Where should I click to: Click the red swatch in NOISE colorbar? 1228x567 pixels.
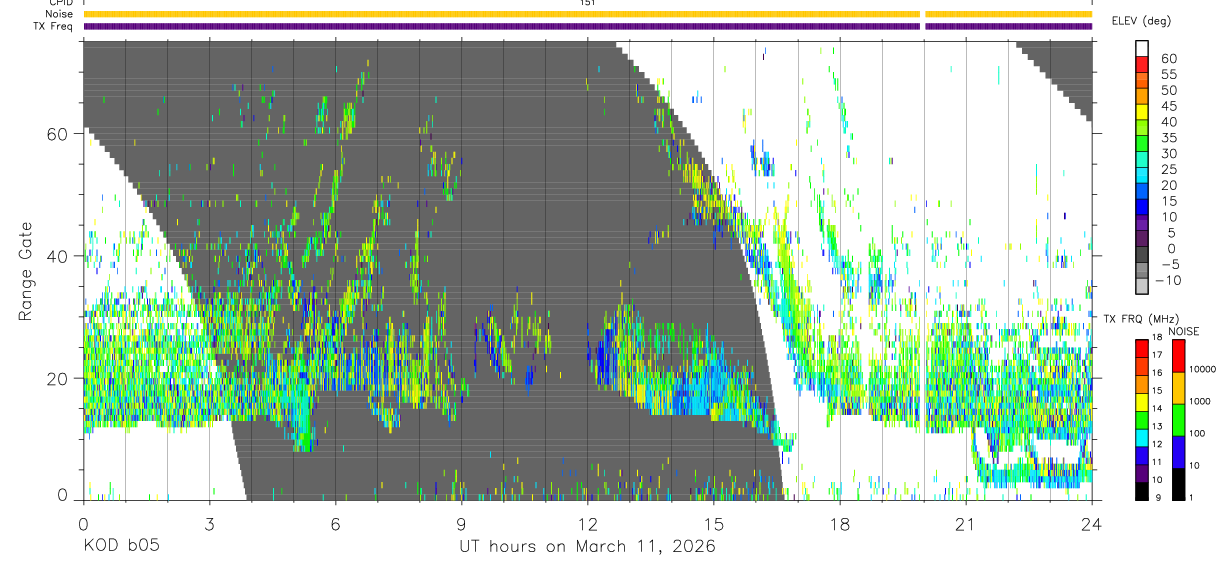1178,355
